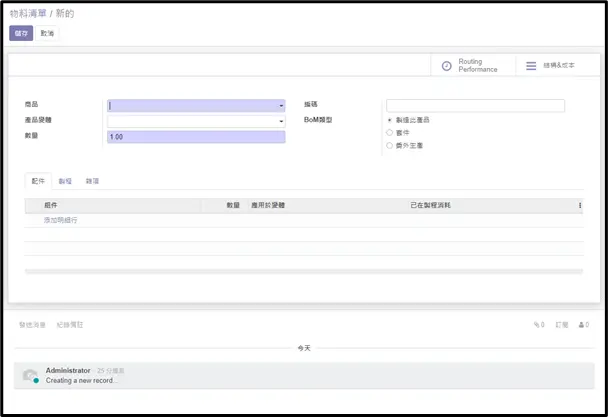The width and height of the screenshot is (608, 417).
Task: Click the purple Save button
Action: [21, 33]
